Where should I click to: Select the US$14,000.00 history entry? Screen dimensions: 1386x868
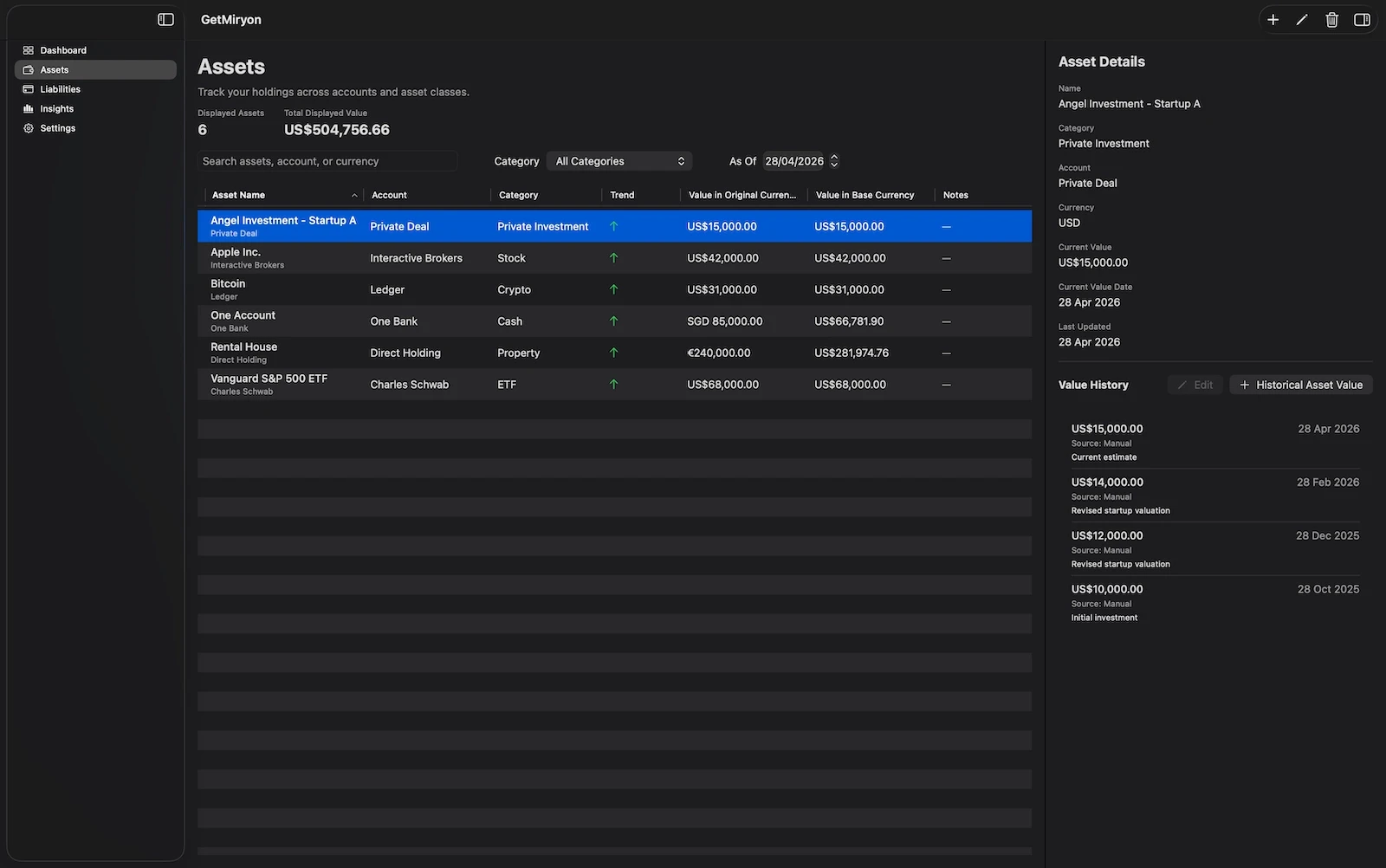1215,496
